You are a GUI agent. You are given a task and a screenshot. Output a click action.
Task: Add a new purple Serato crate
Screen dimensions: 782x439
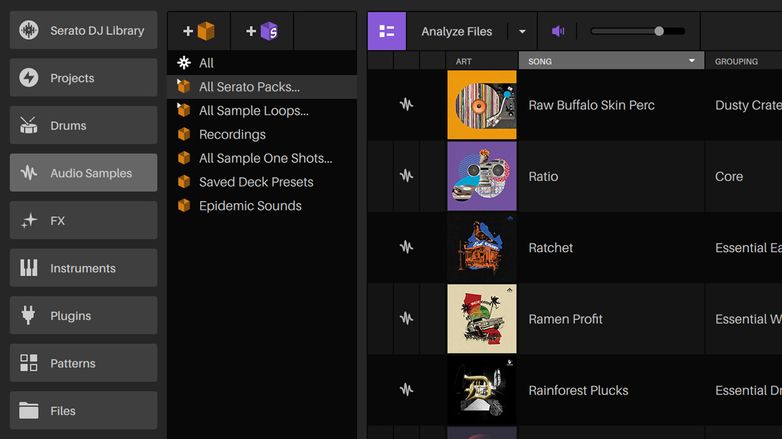(x=262, y=31)
